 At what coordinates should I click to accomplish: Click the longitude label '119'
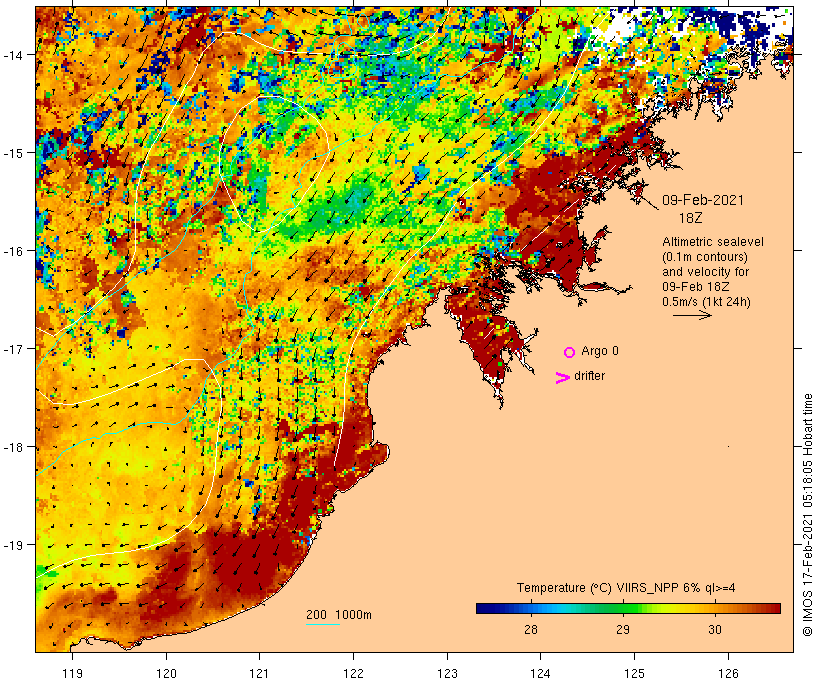pyautogui.click(x=72, y=673)
